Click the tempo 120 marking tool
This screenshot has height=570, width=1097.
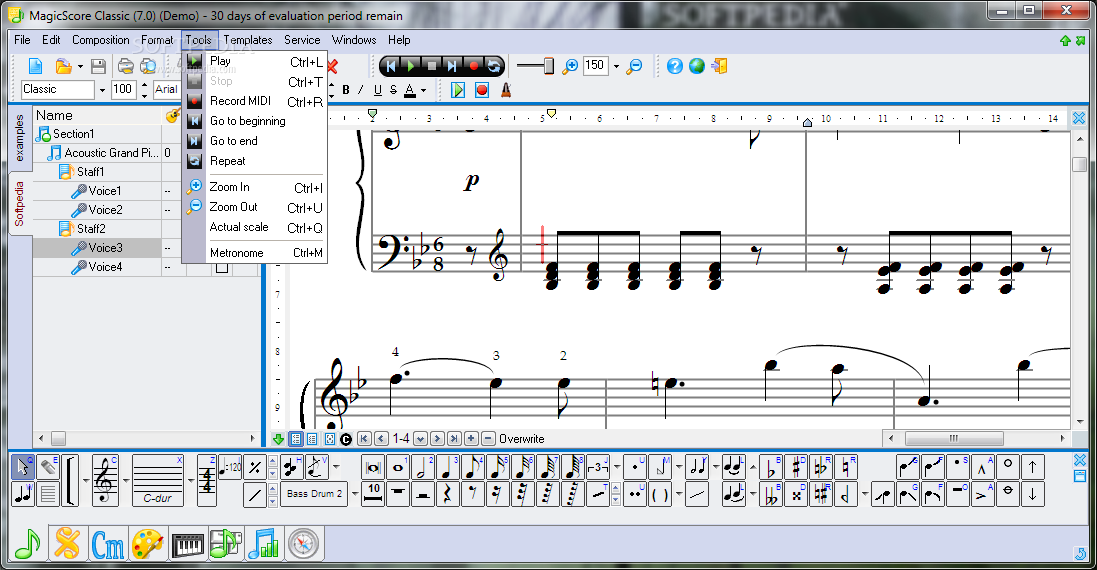click(230, 467)
